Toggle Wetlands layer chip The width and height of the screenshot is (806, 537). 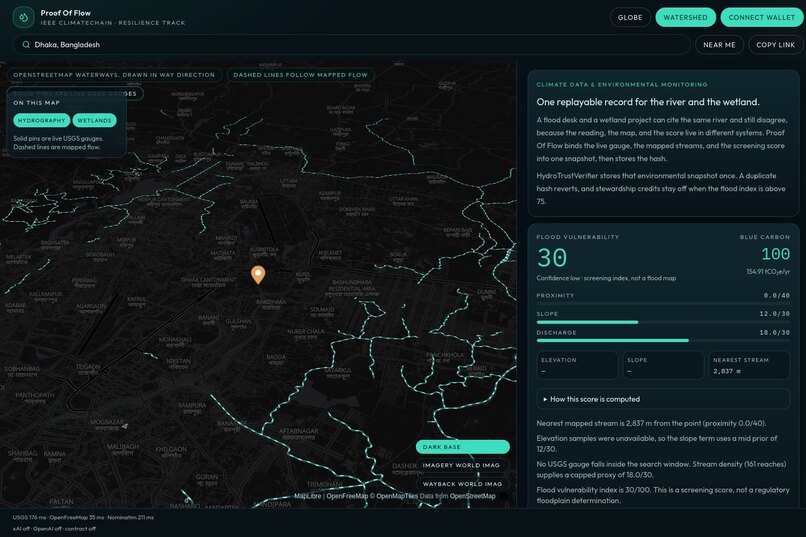[x=95, y=120]
